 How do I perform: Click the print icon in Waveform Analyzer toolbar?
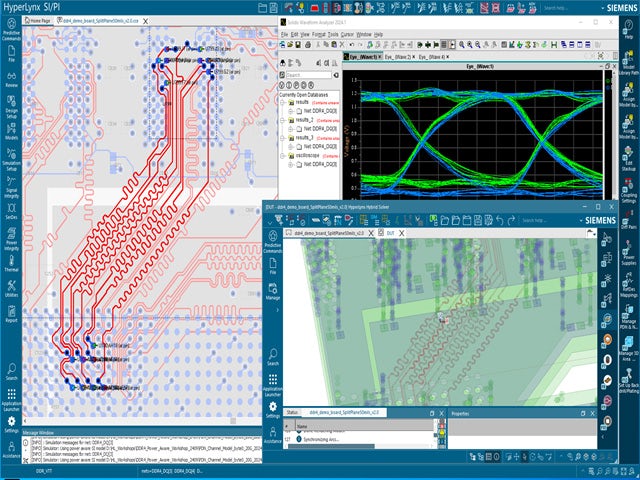point(308,44)
